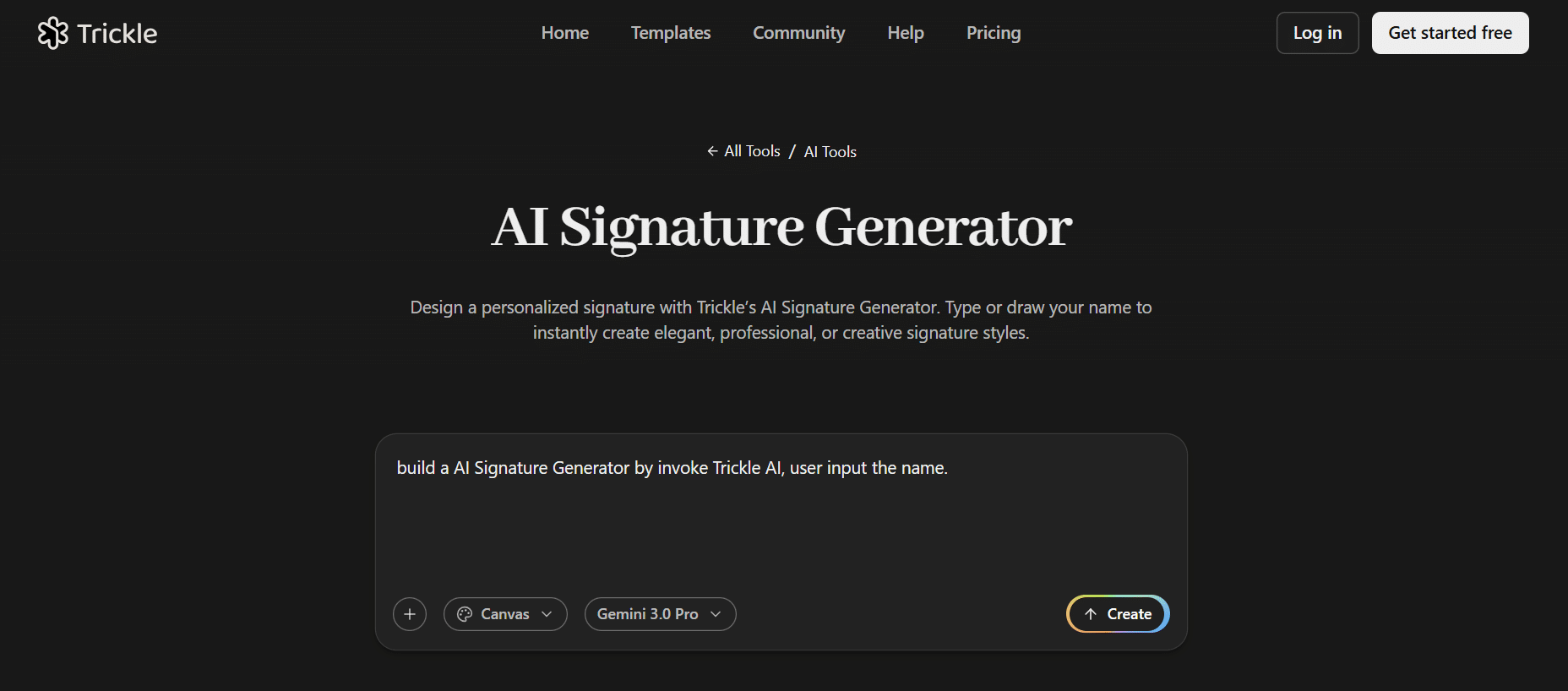Navigate to the Pricing page
The height and width of the screenshot is (691, 1568).
tap(993, 32)
